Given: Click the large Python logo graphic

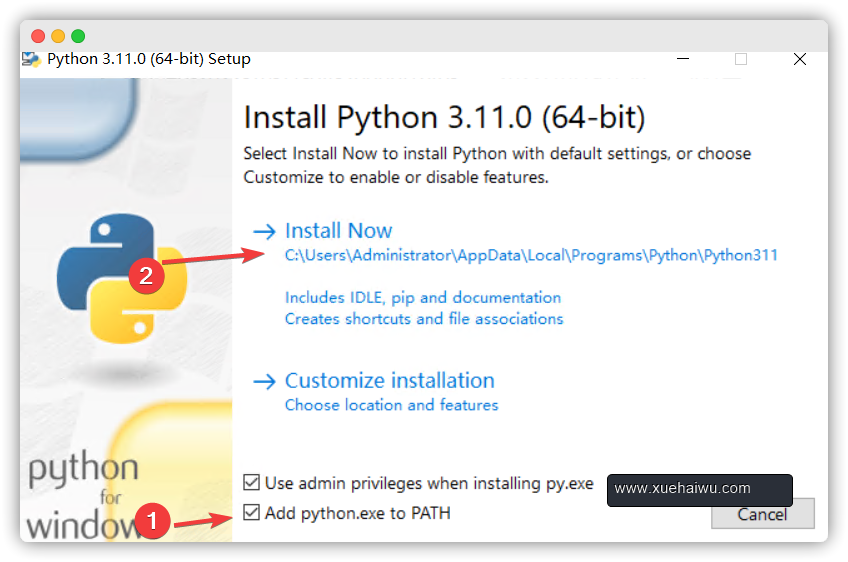Looking at the screenshot, I should pyautogui.click(x=122, y=279).
